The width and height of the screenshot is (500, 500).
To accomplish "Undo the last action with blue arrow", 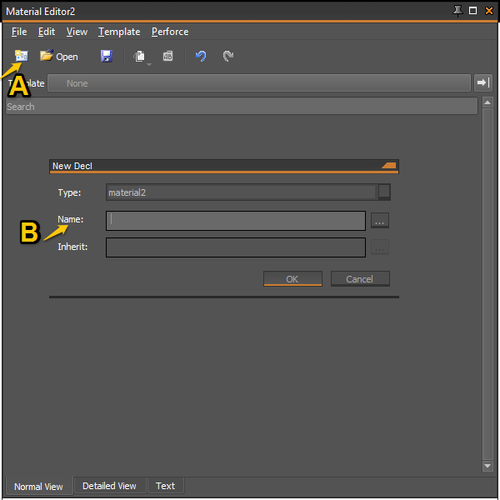I will tap(201, 56).
